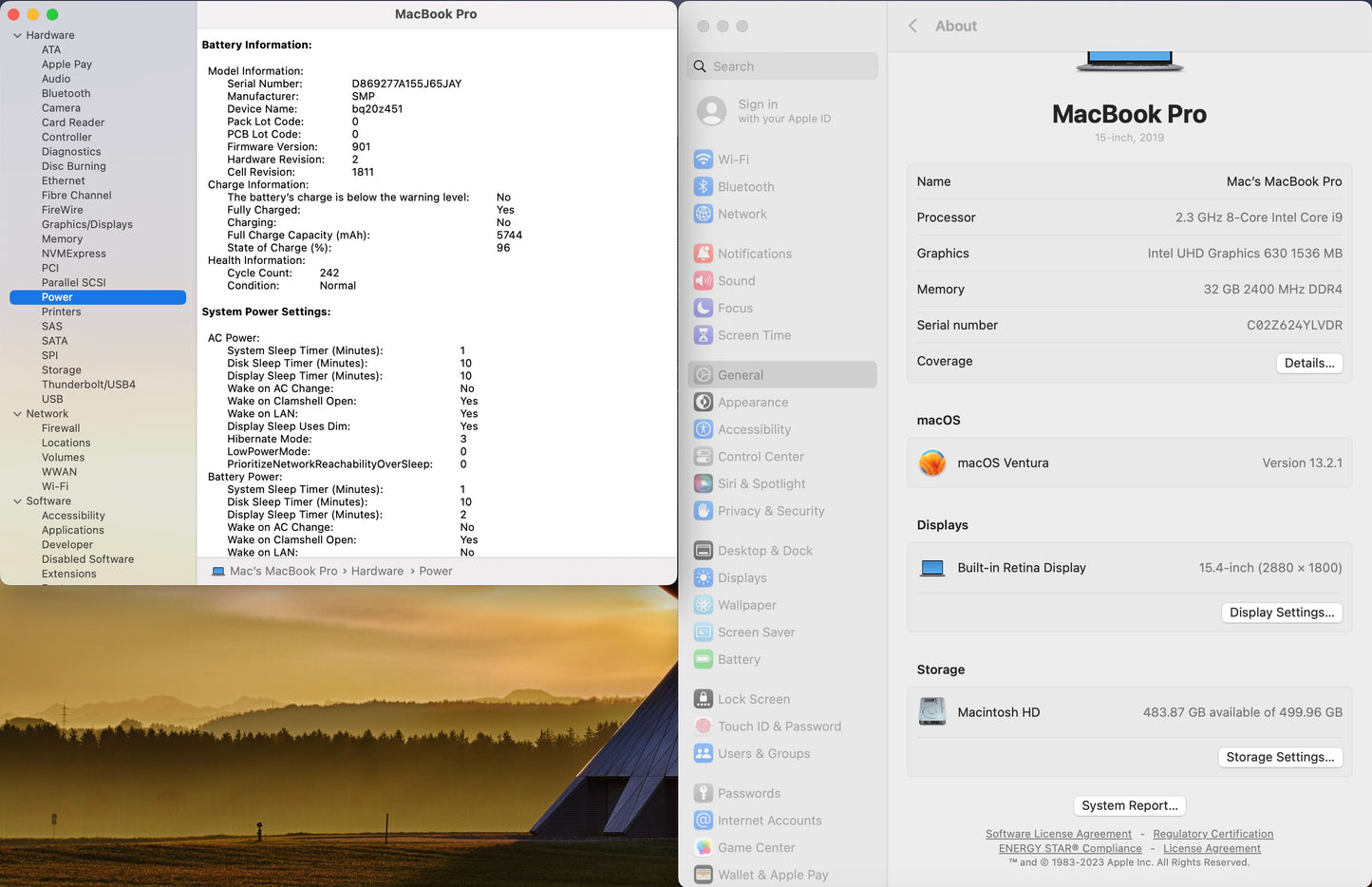
Task: Open Screen Time settings
Action: click(753, 334)
